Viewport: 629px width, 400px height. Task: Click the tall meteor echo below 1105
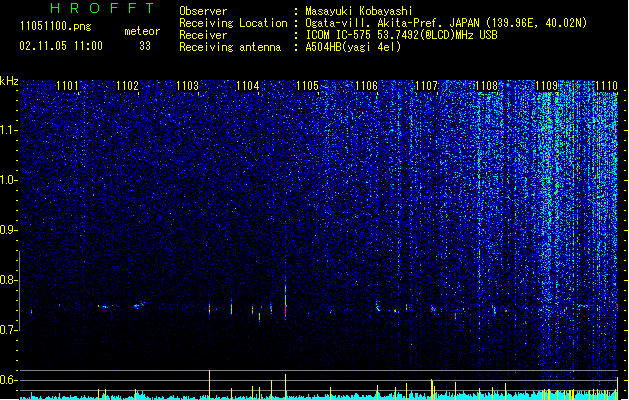coord(286,298)
